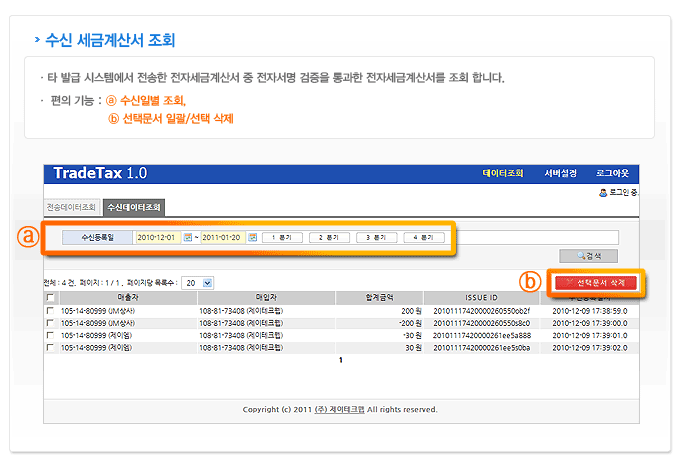
Task: Open calendar picker after start date 2010-12-01
Action: pos(188,237)
